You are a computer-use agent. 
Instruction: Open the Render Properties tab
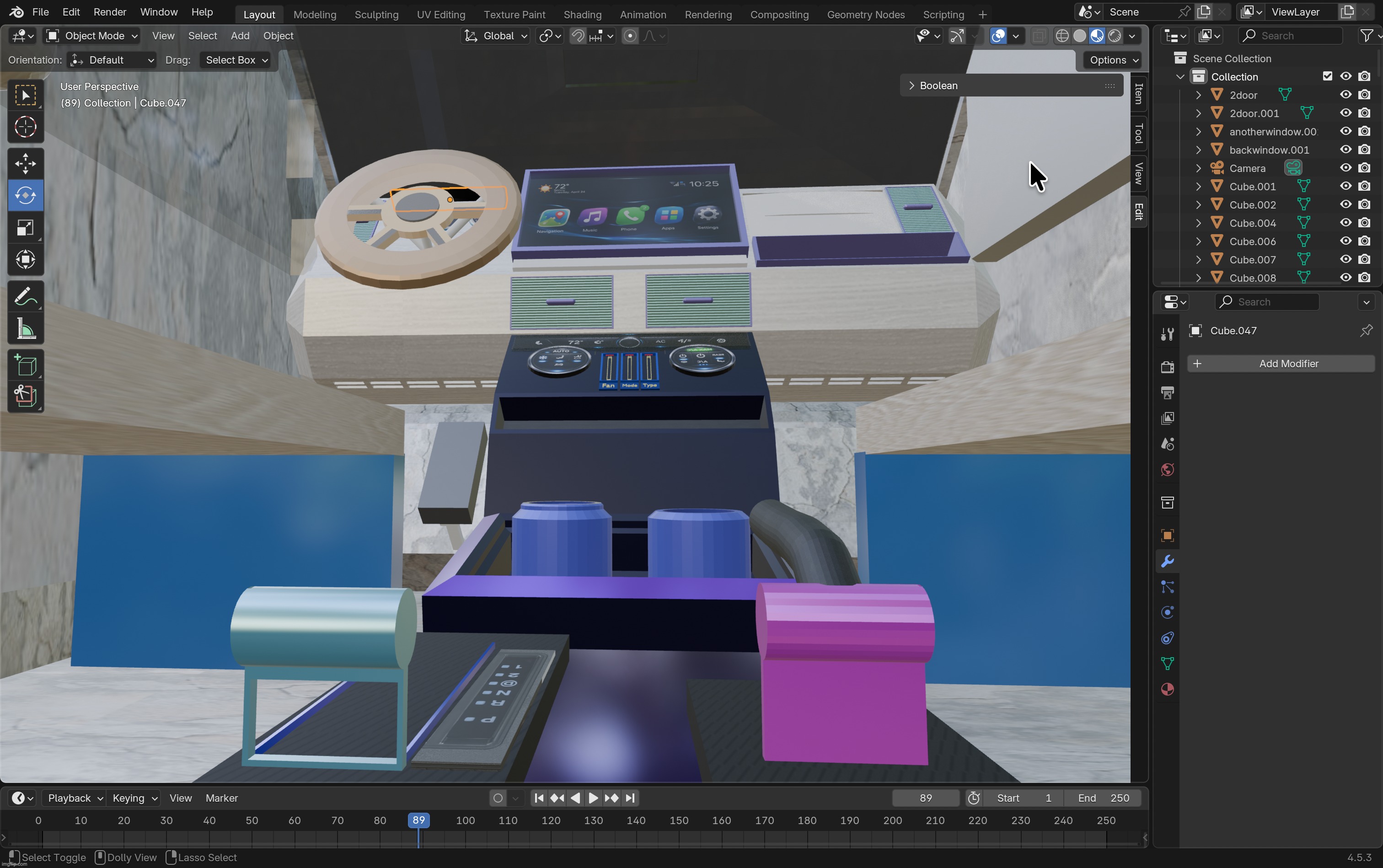[1167, 367]
